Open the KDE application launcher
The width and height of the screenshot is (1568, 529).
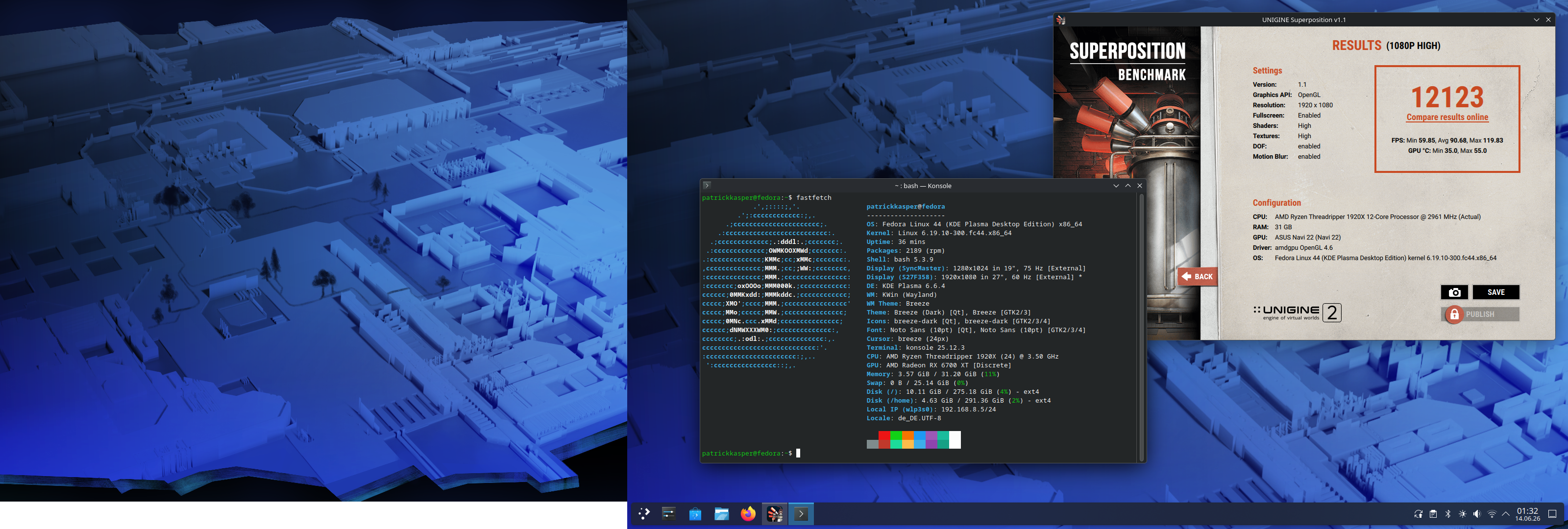tap(643, 514)
